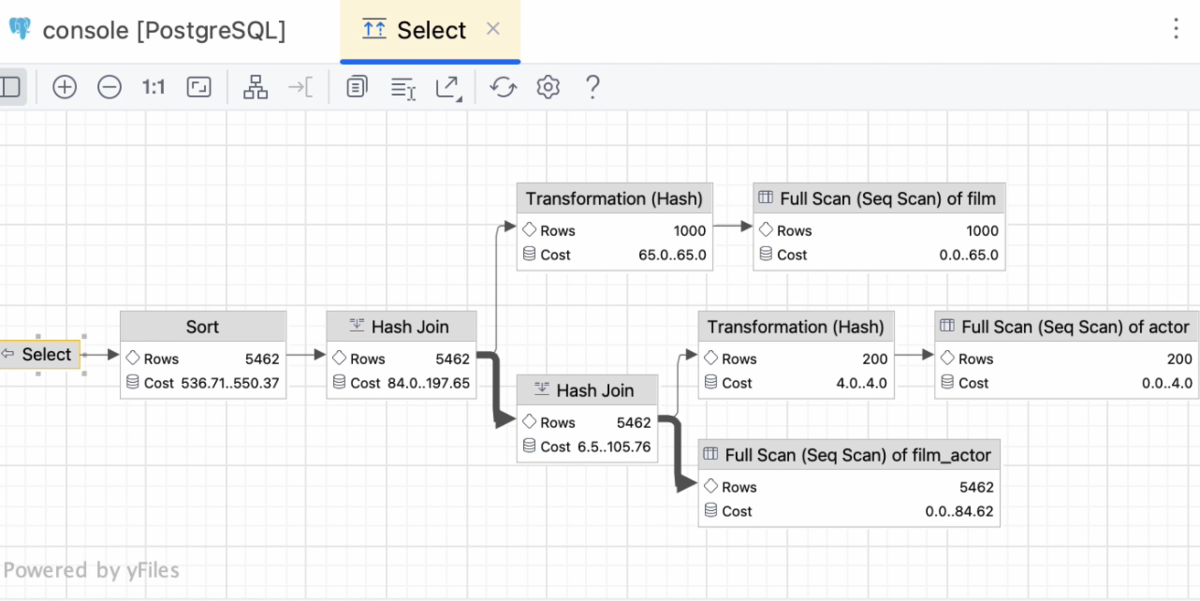Select the Select plan tab
The width and height of the screenshot is (1200, 601).
[x=430, y=30]
